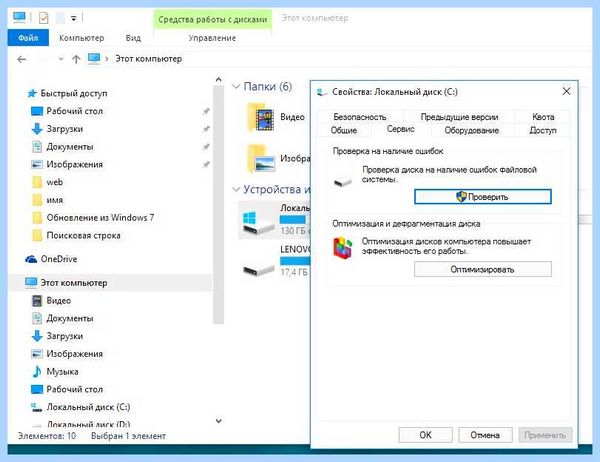Viewport: 600px width, 462px height.
Task: Select Изображения under Этот компьютер
Action: 75,354
